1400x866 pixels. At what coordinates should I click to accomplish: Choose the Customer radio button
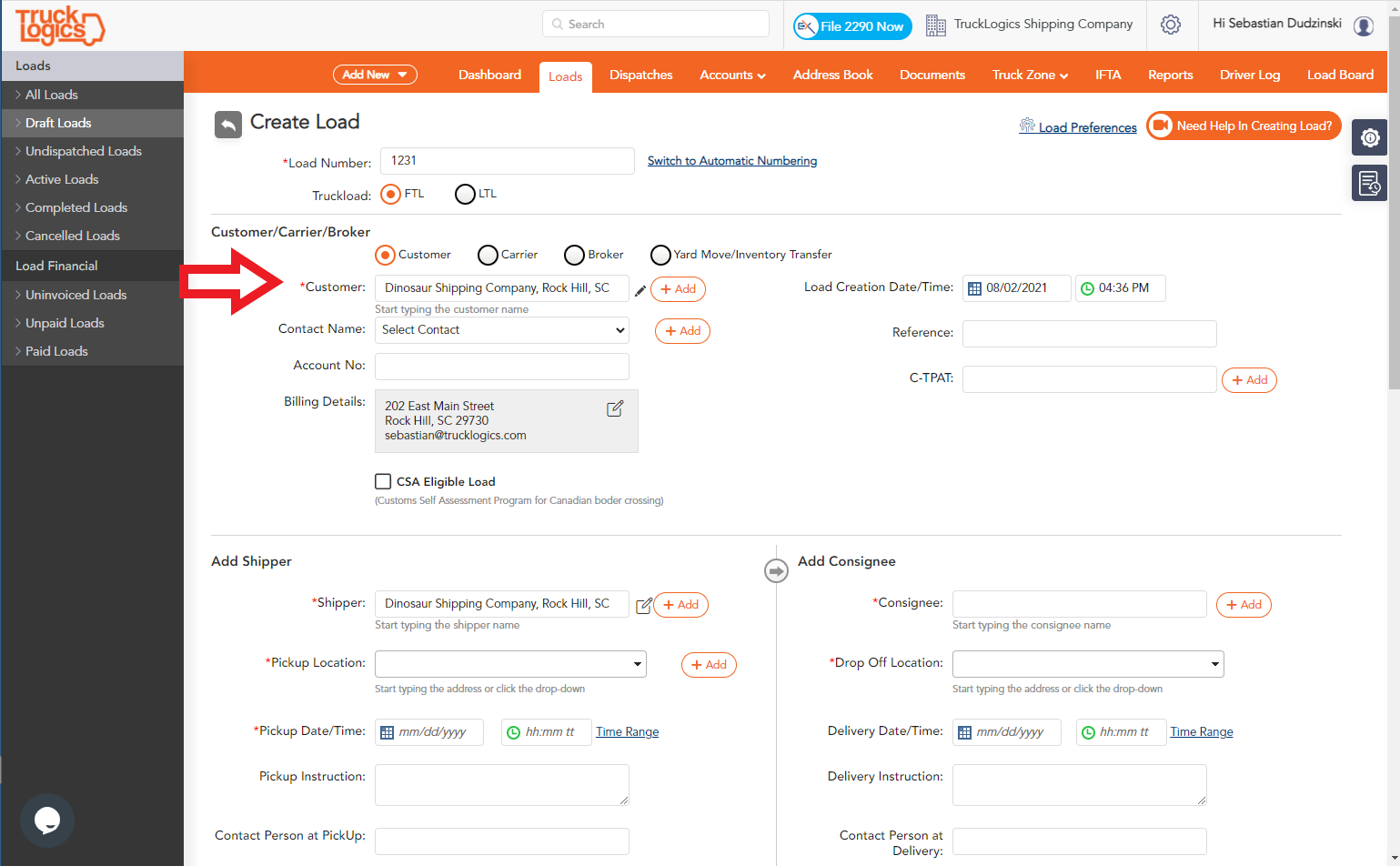coord(385,255)
